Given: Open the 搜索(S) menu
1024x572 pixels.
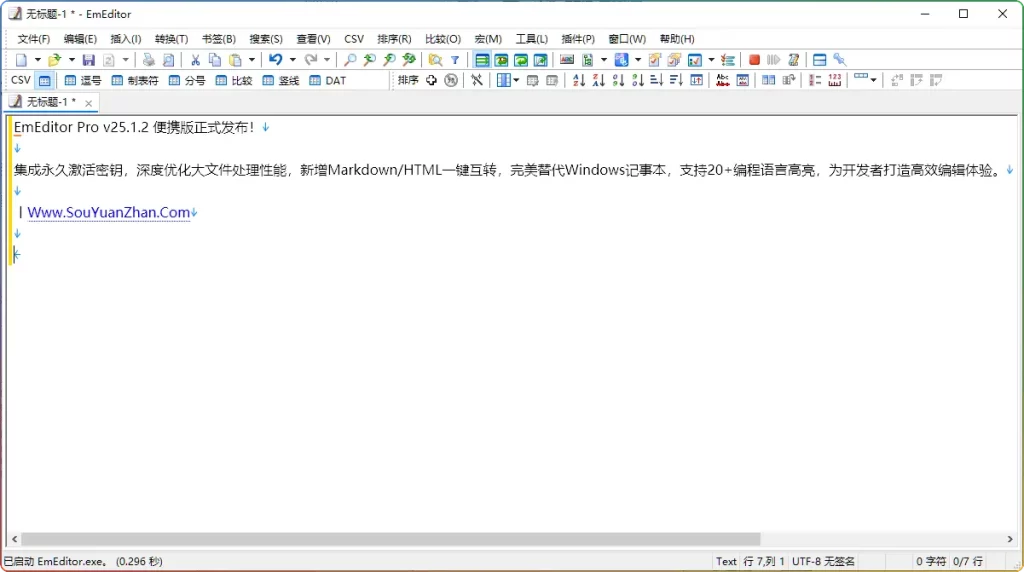Looking at the screenshot, I should tap(266, 39).
